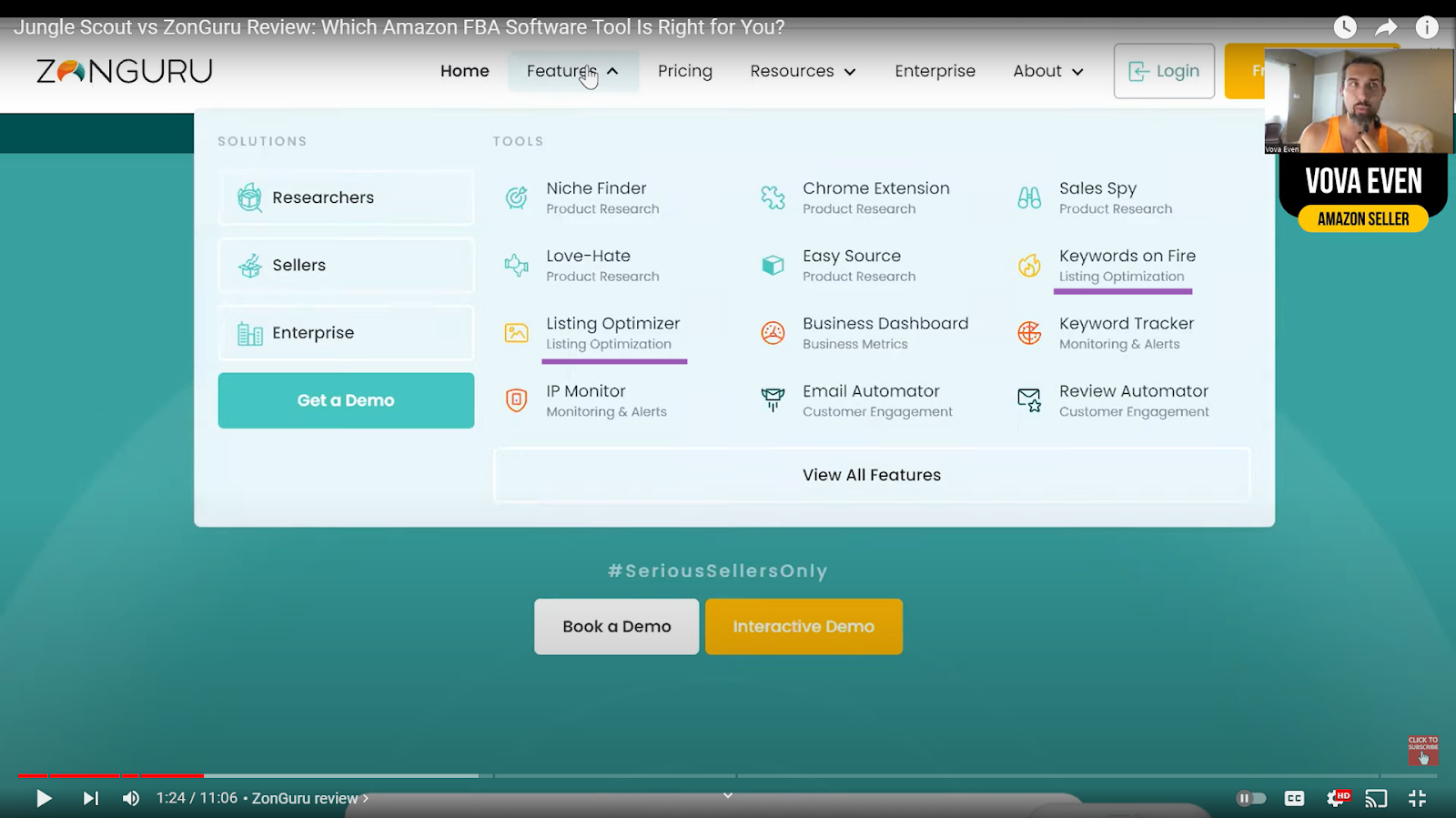The height and width of the screenshot is (818, 1456).
Task: Select Keywords on Fire menu entry
Action: point(1127,265)
